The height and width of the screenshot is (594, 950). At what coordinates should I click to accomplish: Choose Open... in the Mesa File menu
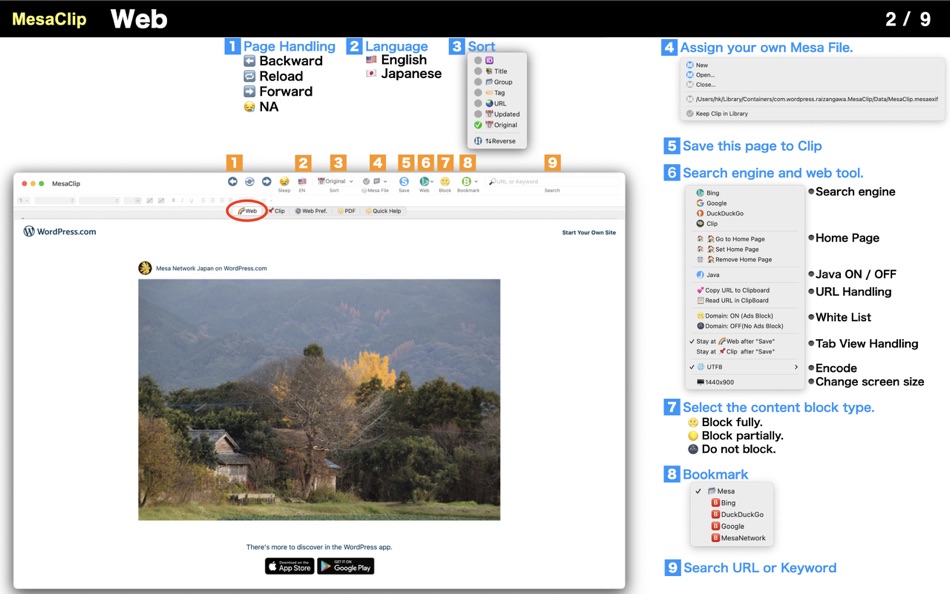click(700, 75)
